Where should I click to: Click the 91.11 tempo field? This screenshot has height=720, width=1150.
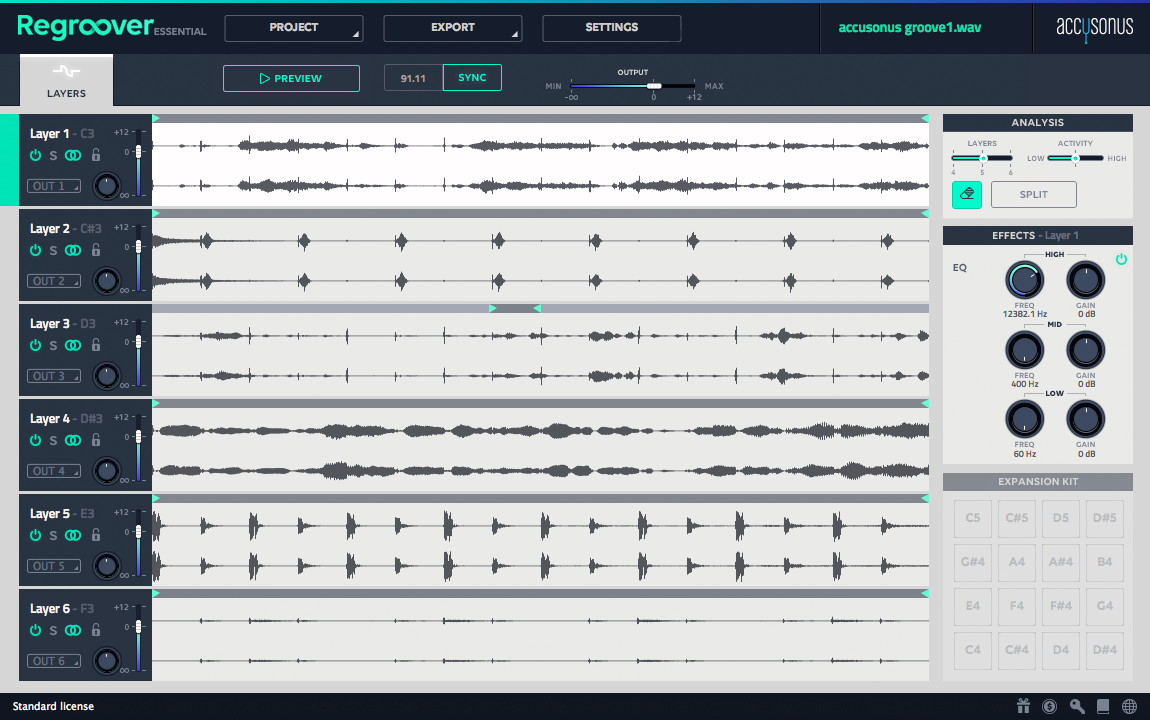414,78
